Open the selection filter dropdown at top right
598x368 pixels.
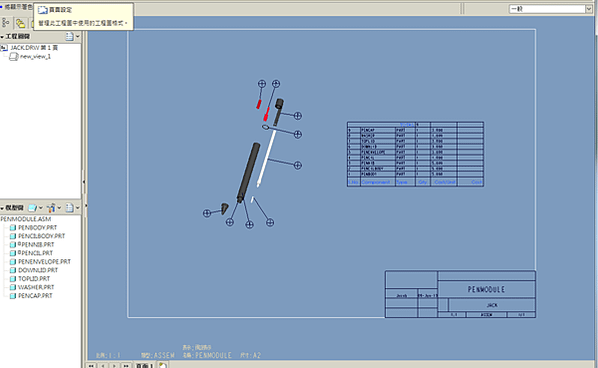coord(588,9)
